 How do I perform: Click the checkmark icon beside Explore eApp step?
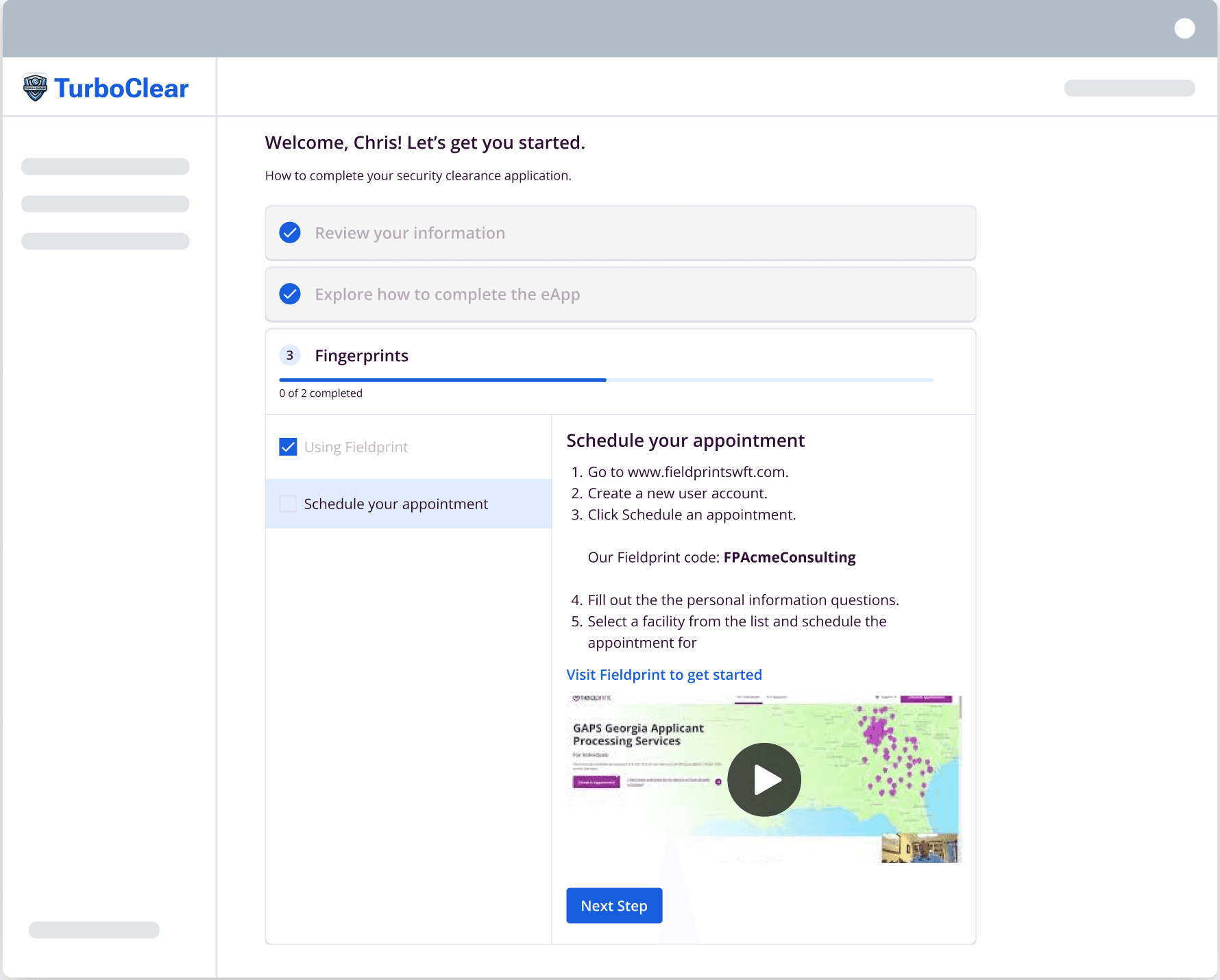(290, 295)
